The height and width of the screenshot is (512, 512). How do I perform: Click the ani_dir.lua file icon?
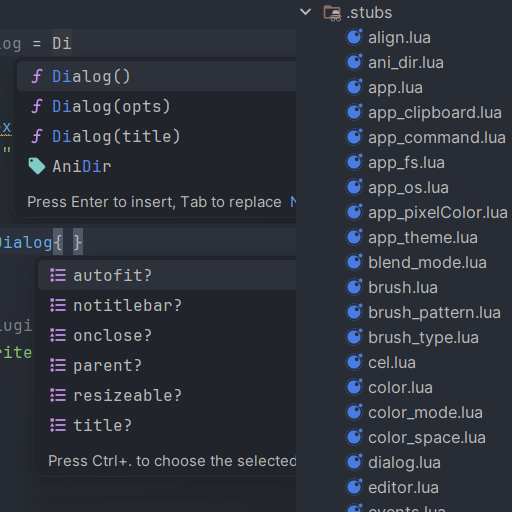[354, 62]
